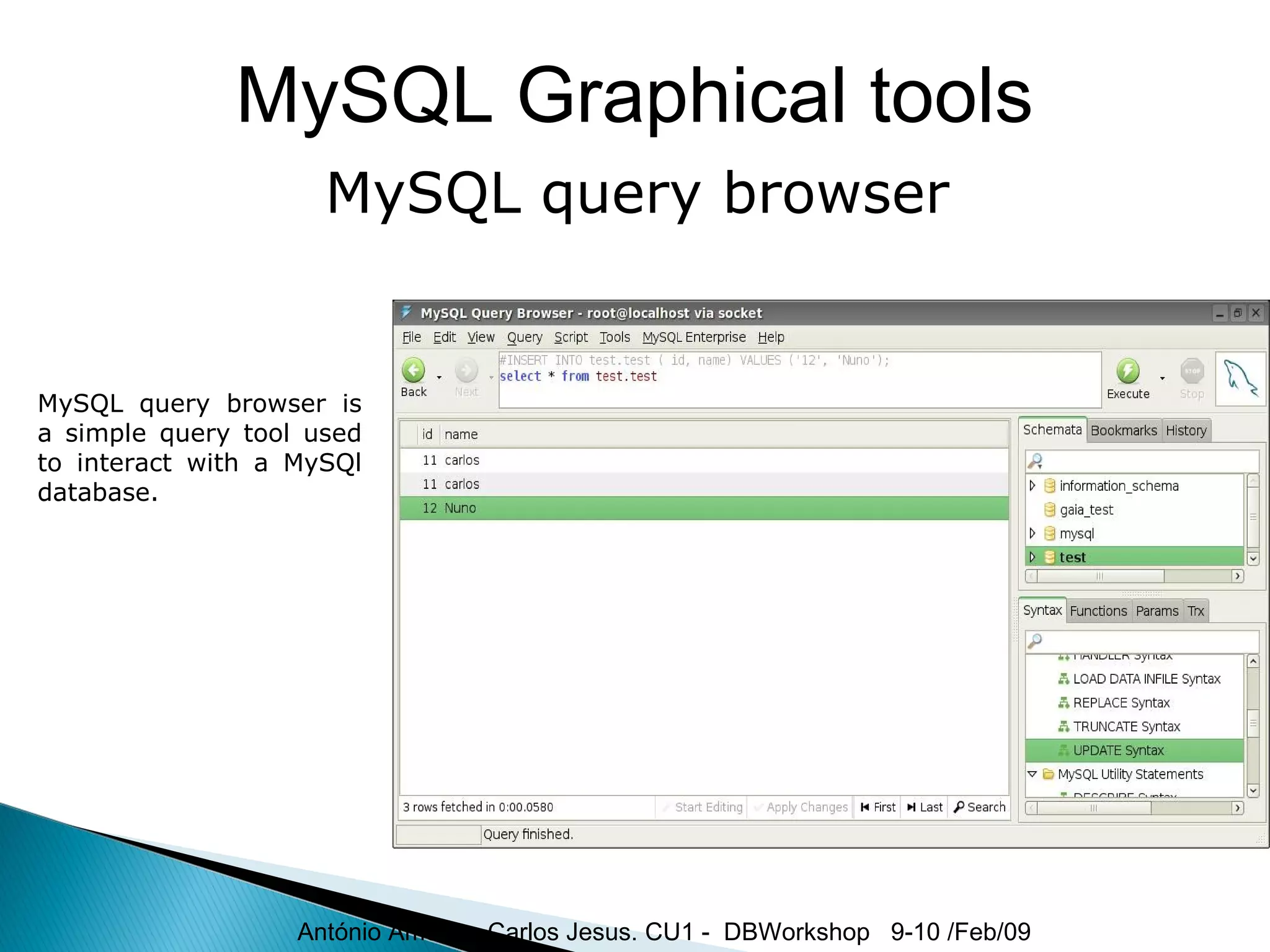The width and height of the screenshot is (1270, 952).
Task: Collapse the MySQL Utility Statements group
Action: click(x=1032, y=774)
